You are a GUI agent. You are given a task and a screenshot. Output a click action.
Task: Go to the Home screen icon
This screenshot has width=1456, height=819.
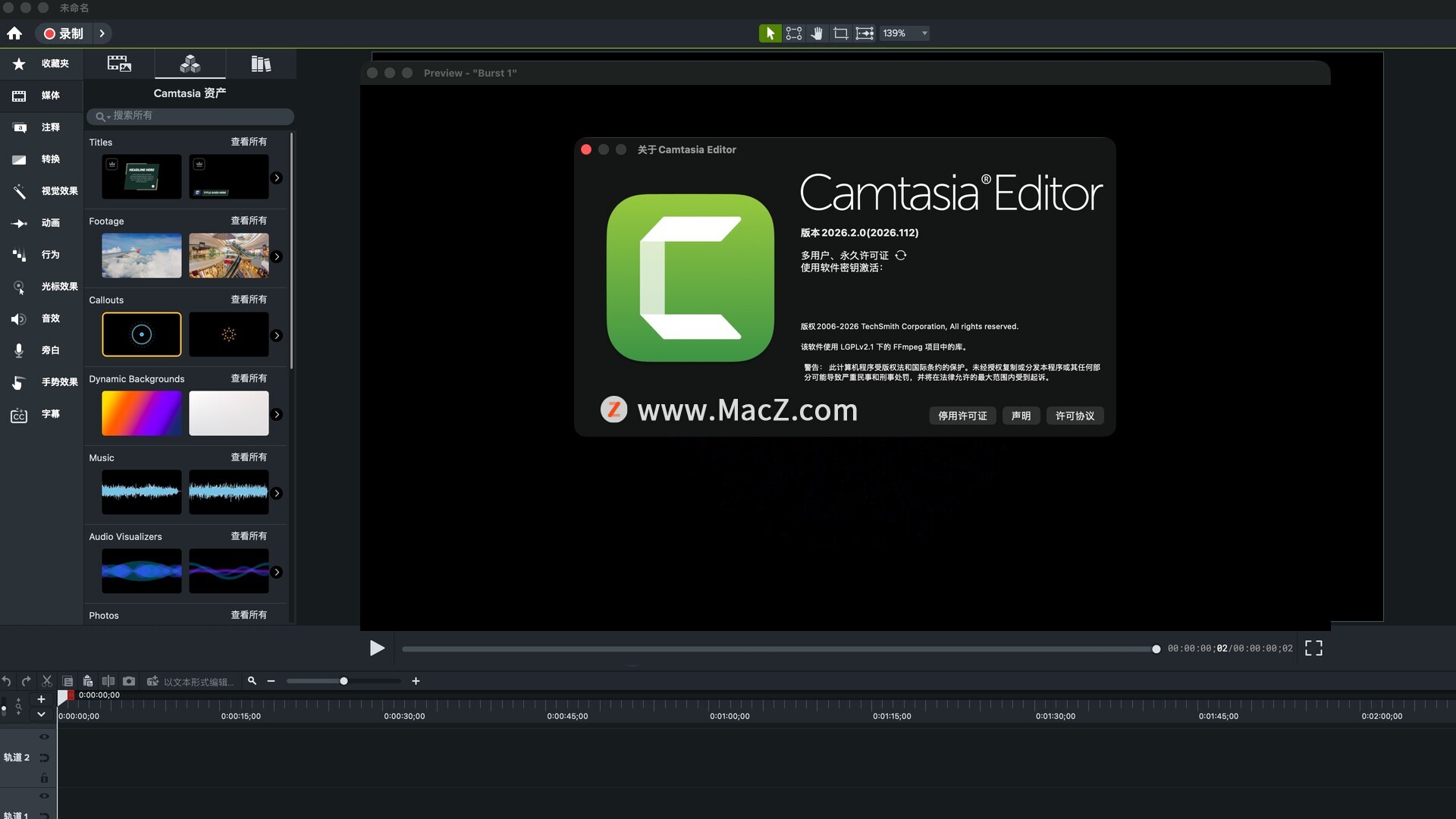[x=14, y=33]
